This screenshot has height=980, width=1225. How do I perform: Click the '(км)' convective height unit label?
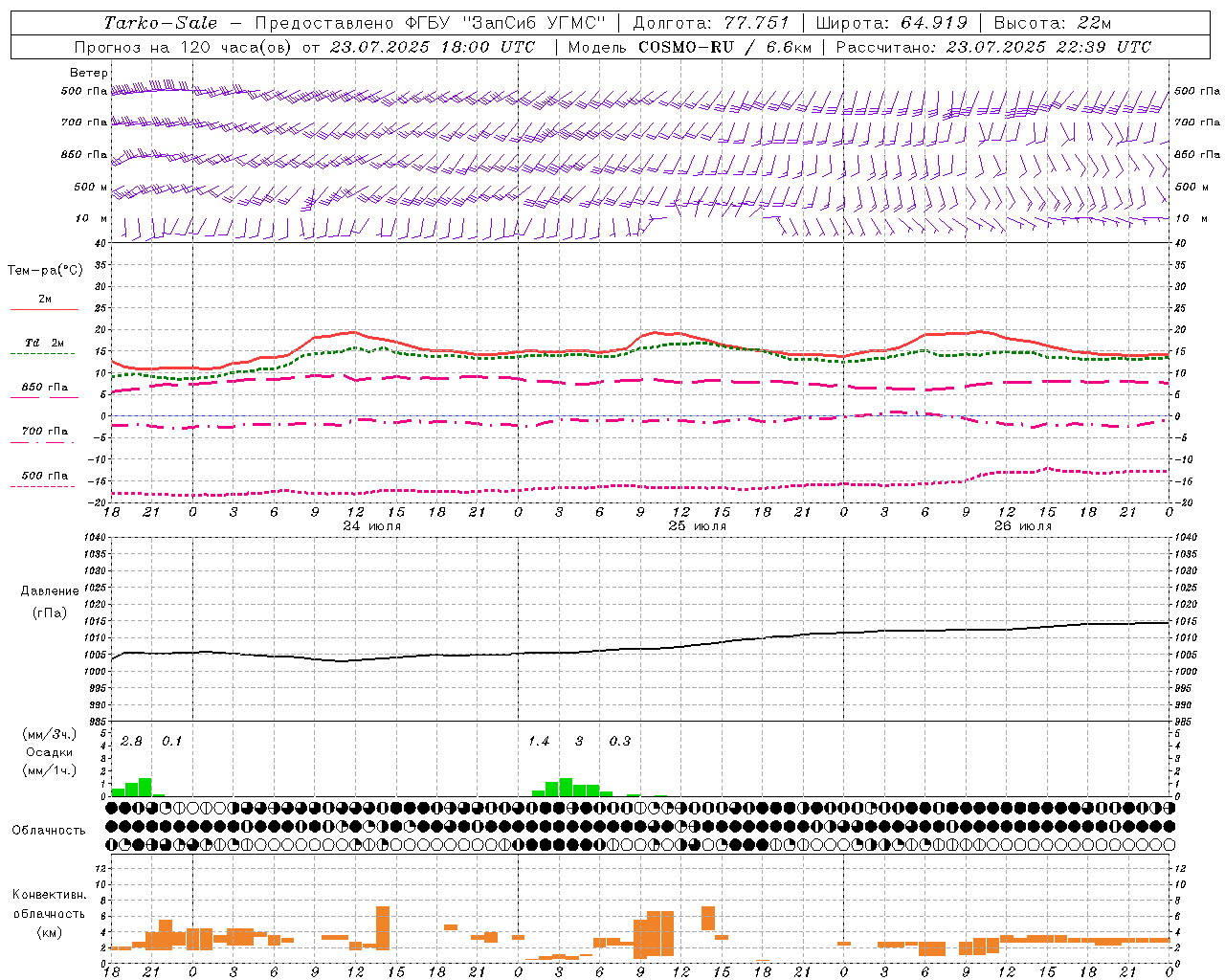49,932
